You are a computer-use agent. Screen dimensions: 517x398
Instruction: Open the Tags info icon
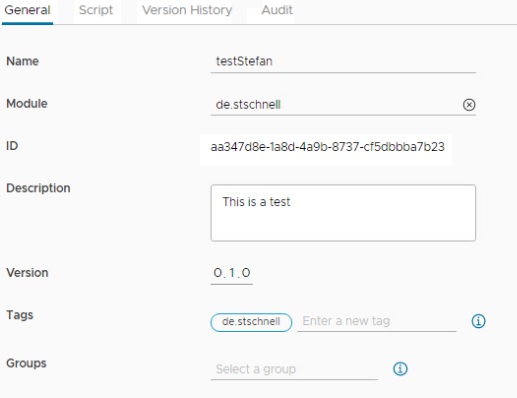[478, 321]
